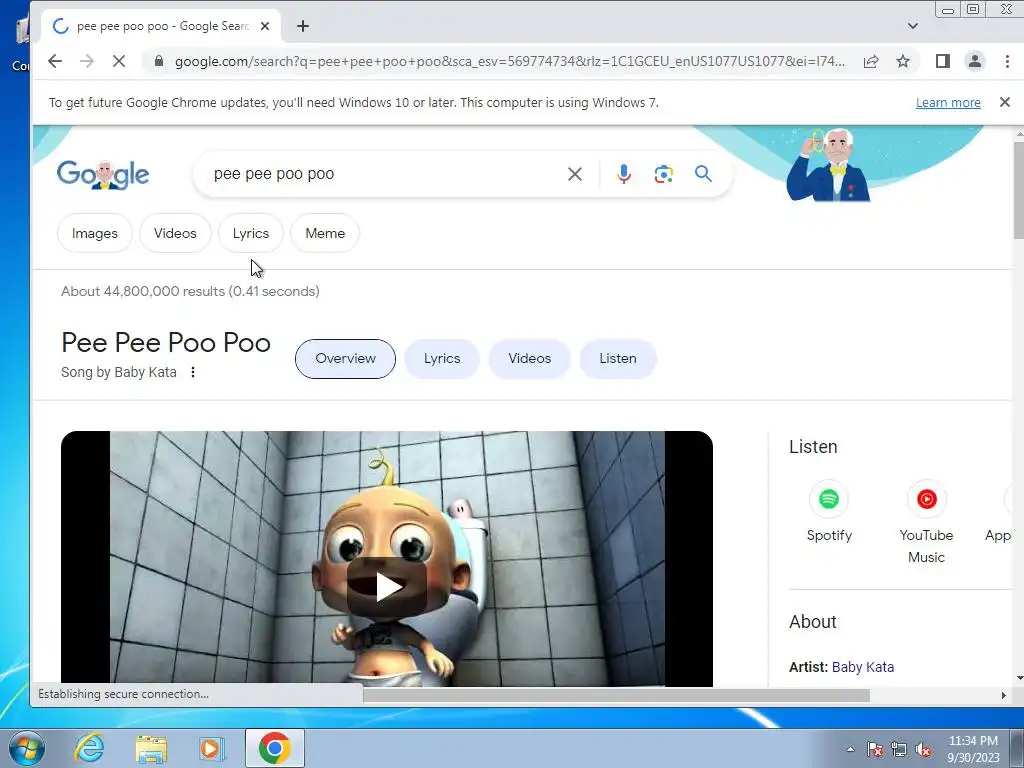
Task: Open the Windows Start menu
Action: pyautogui.click(x=26, y=748)
